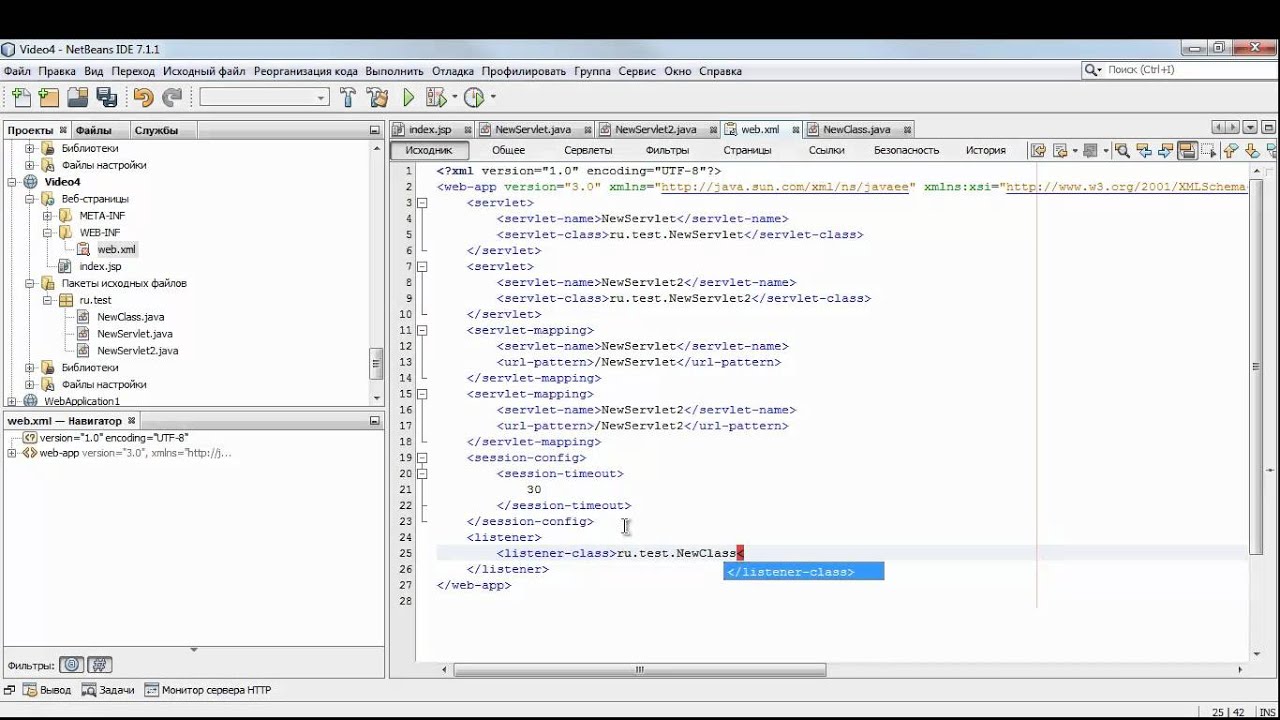Show the open documents list dropdown

pyautogui.click(x=1250, y=128)
